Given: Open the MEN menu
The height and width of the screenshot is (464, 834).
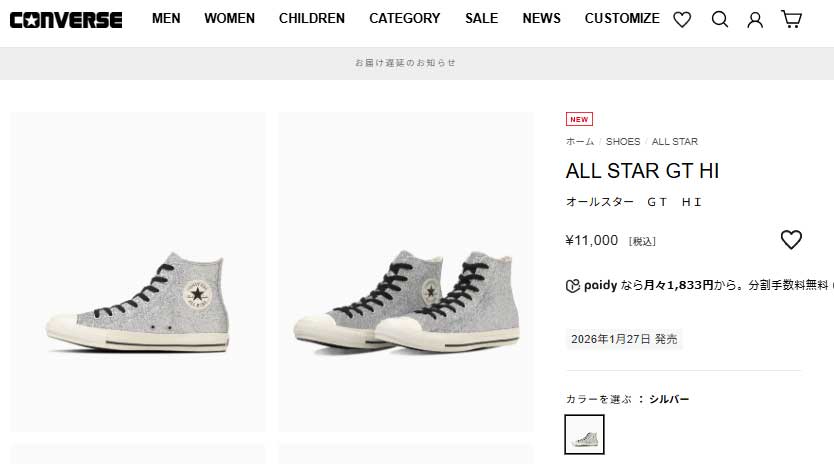Looking at the screenshot, I should click(166, 18).
